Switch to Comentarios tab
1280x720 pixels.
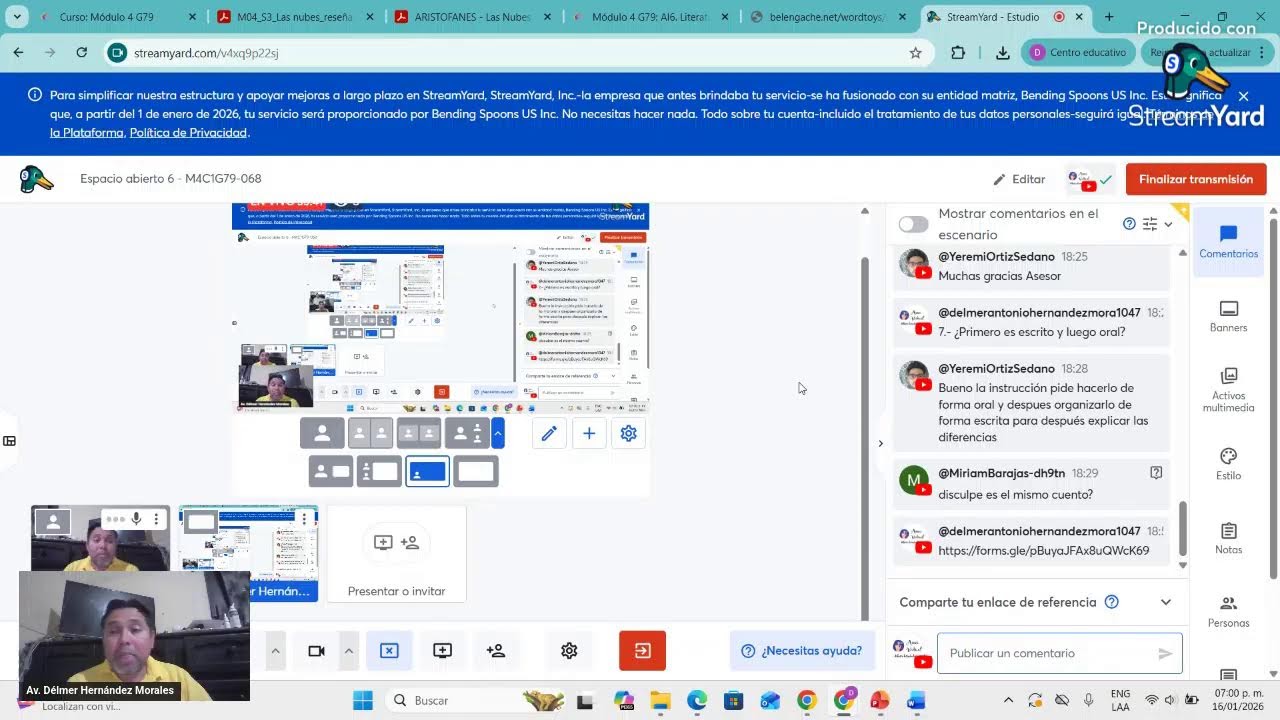1228,242
